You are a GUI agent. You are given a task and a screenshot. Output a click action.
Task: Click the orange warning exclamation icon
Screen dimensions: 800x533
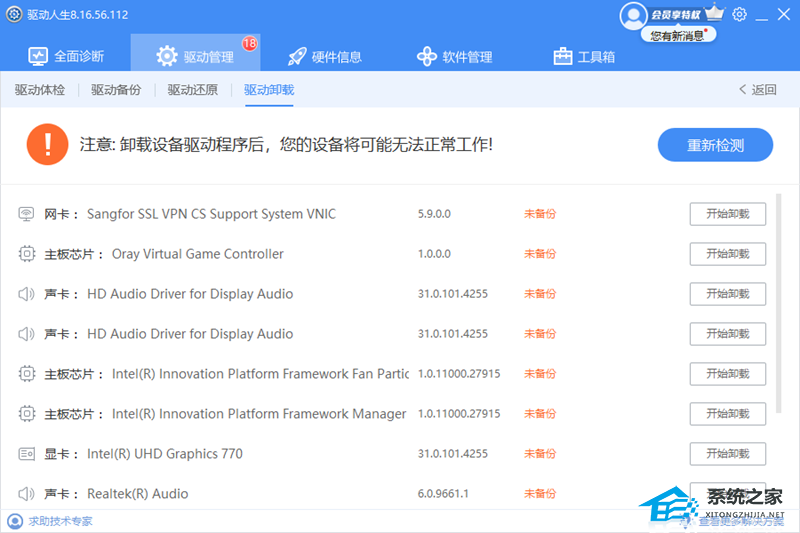pyautogui.click(x=47, y=144)
